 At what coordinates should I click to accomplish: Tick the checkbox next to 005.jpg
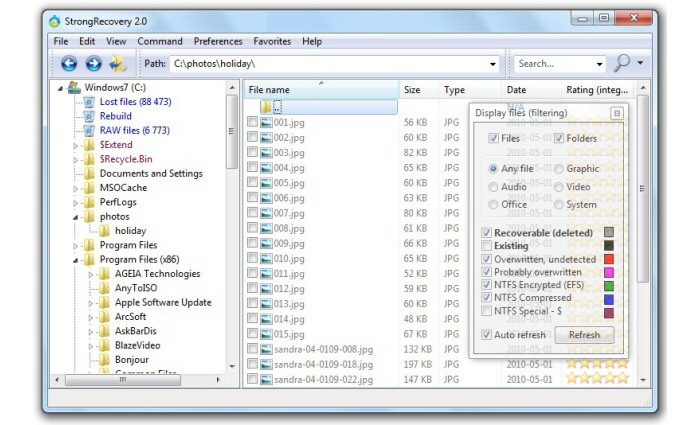coord(252,183)
